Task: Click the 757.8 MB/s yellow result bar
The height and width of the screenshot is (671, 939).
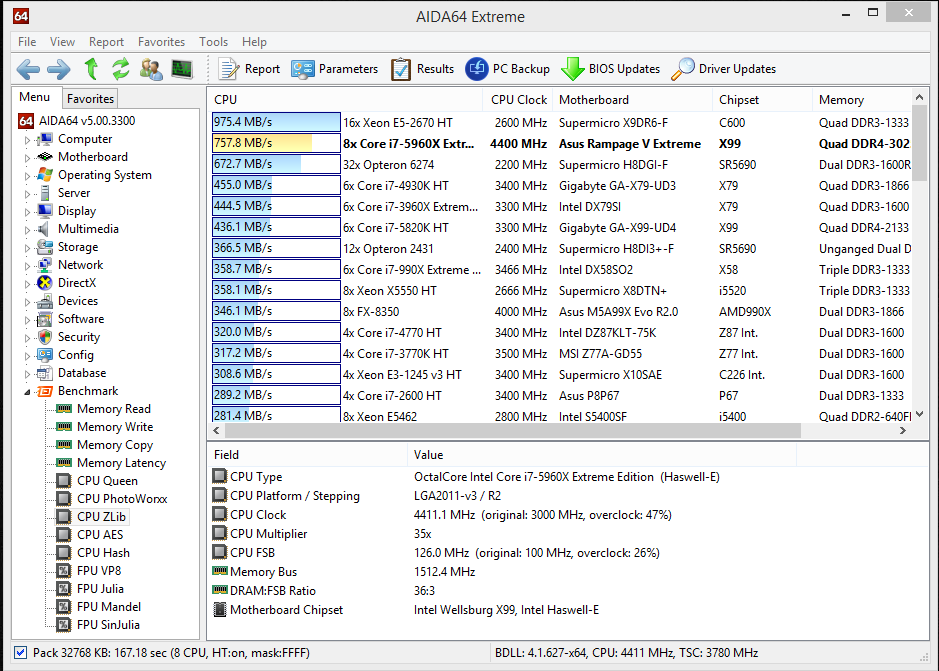Action: [x=276, y=143]
